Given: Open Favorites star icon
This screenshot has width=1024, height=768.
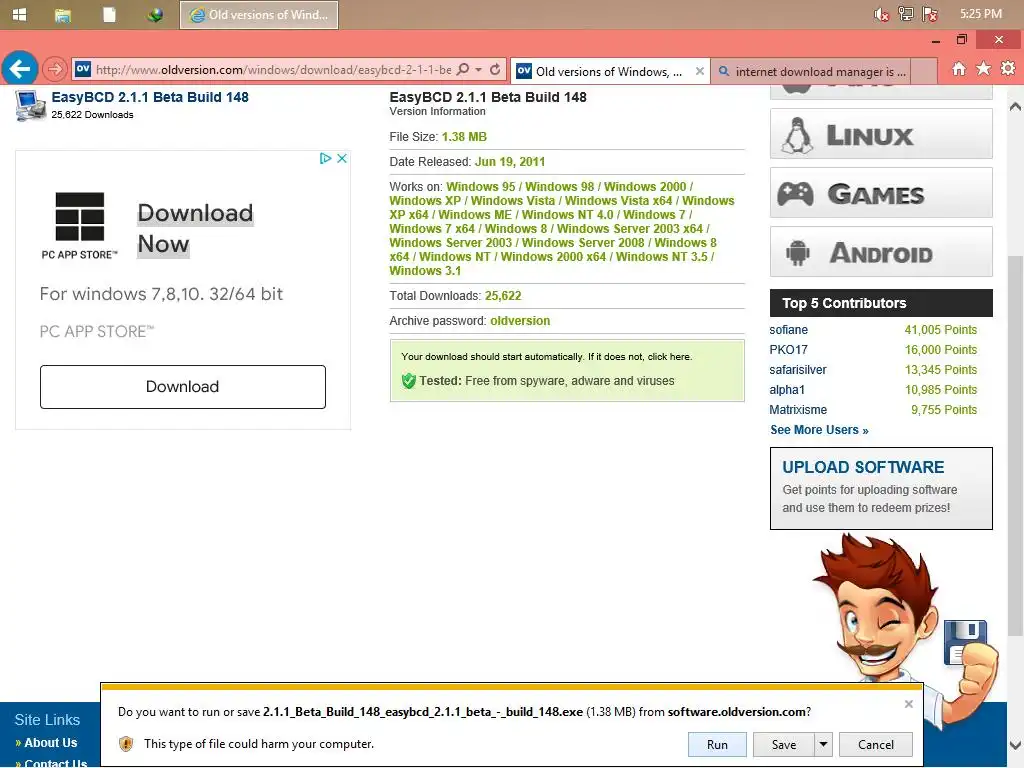Looking at the screenshot, I should tap(984, 69).
